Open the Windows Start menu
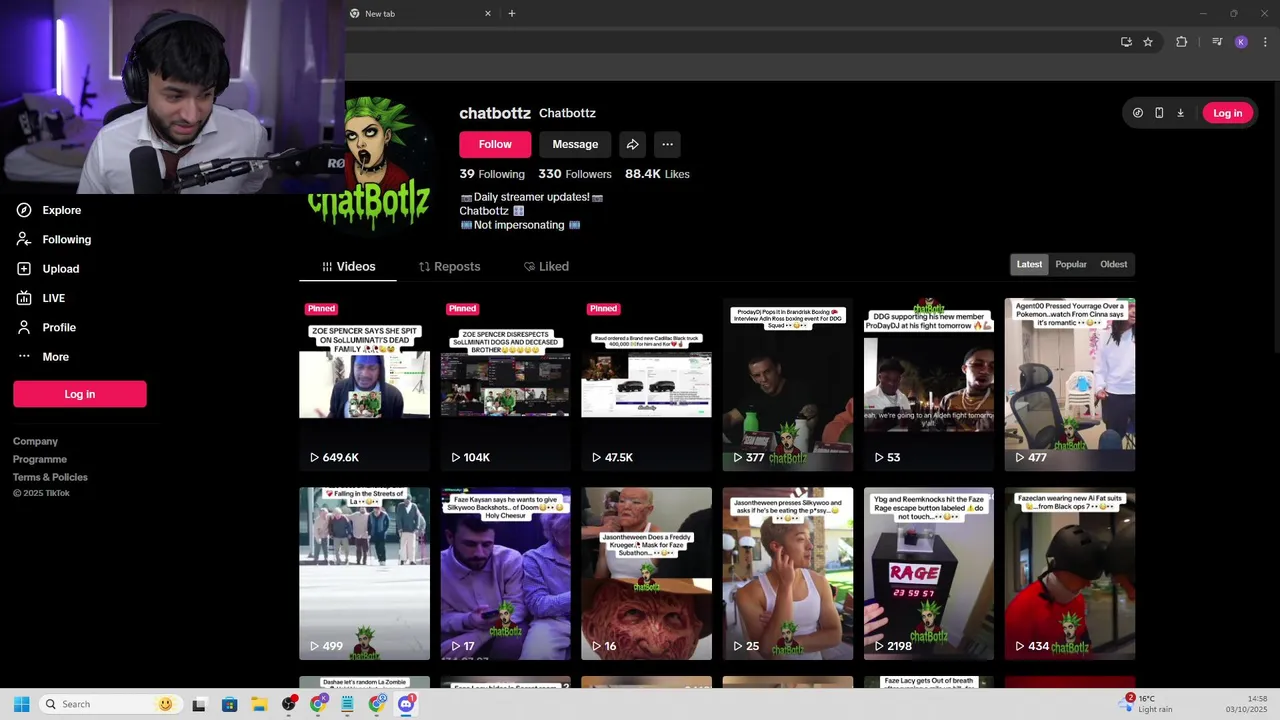Screen dimensions: 1280x720 tap(21, 704)
